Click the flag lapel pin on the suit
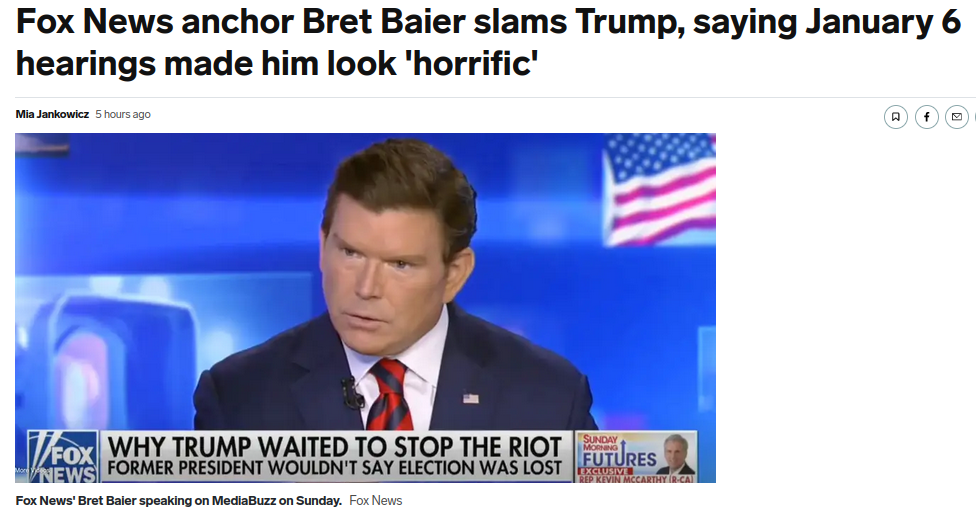 [471, 398]
